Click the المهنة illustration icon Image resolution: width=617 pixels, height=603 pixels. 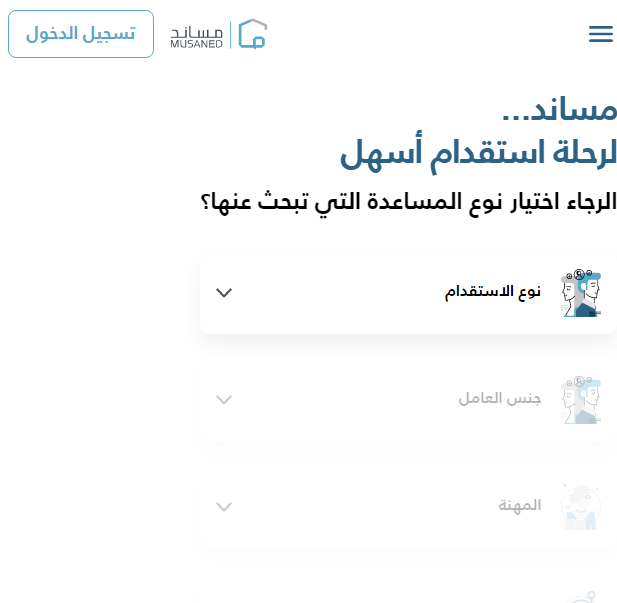pyautogui.click(x=581, y=507)
